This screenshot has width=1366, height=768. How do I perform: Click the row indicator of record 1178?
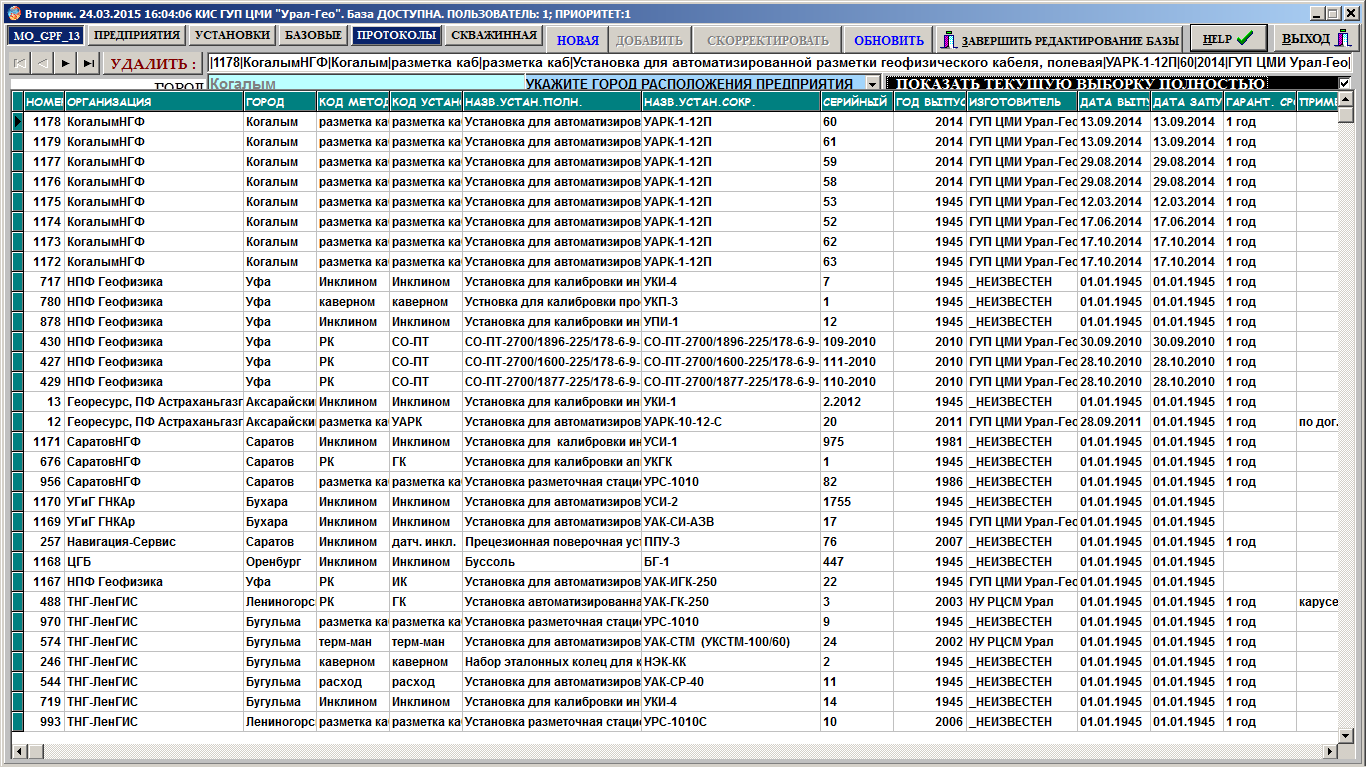pyautogui.click(x=18, y=121)
